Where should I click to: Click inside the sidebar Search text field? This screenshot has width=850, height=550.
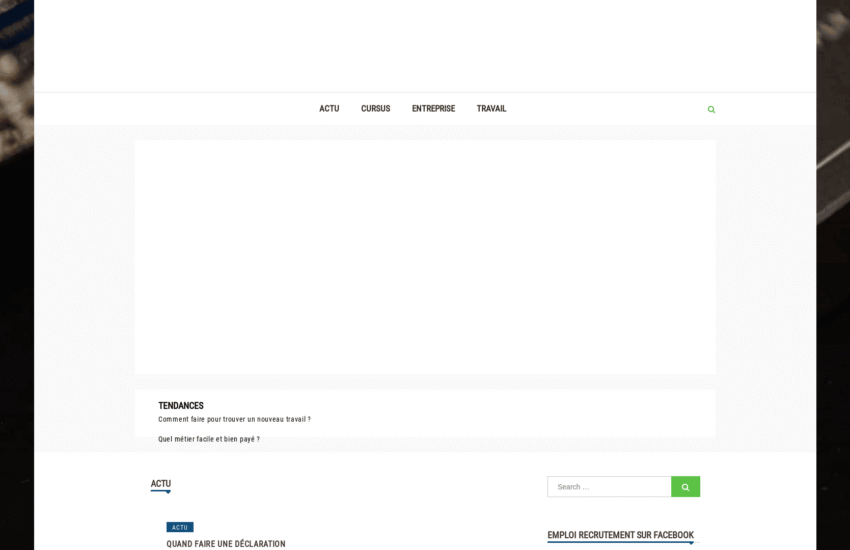(608, 487)
